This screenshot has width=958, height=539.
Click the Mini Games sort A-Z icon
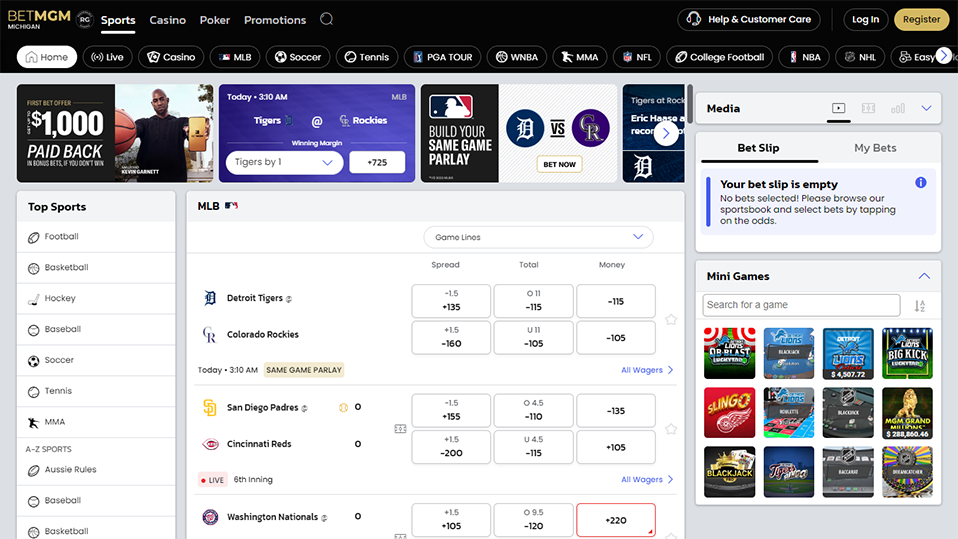point(920,306)
